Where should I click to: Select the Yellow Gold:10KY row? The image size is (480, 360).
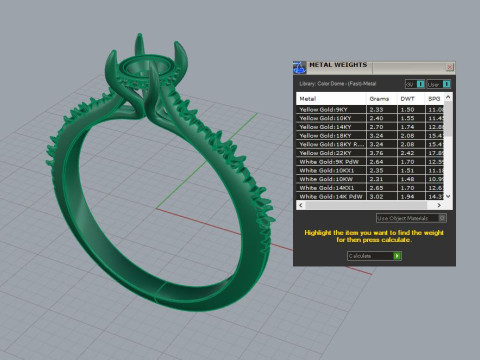point(370,118)
